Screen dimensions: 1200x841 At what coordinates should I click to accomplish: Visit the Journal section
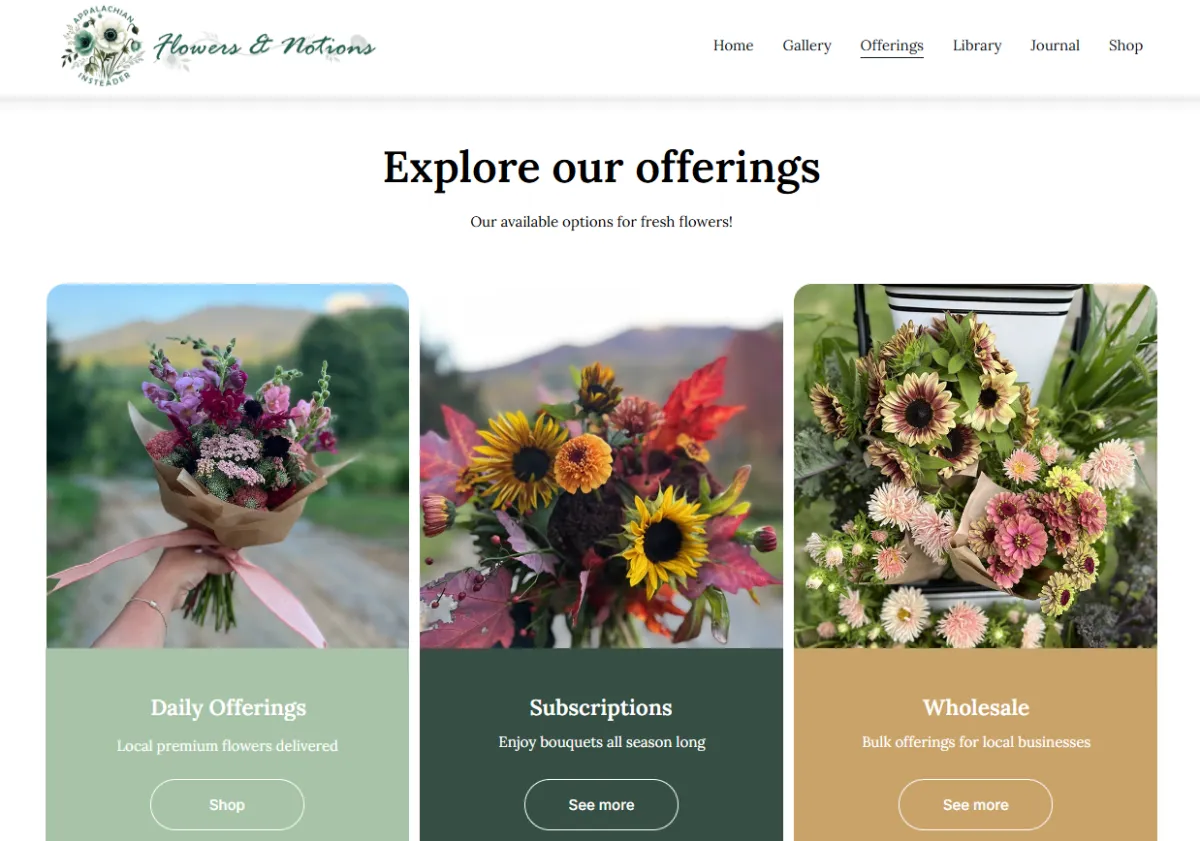click(x=1055, y=45)
